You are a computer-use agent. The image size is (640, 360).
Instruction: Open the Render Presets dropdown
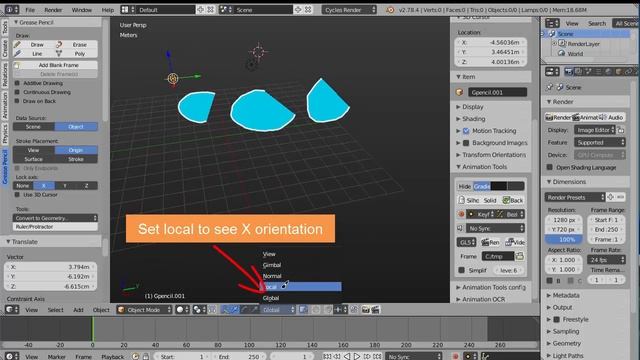pos(575,197)
